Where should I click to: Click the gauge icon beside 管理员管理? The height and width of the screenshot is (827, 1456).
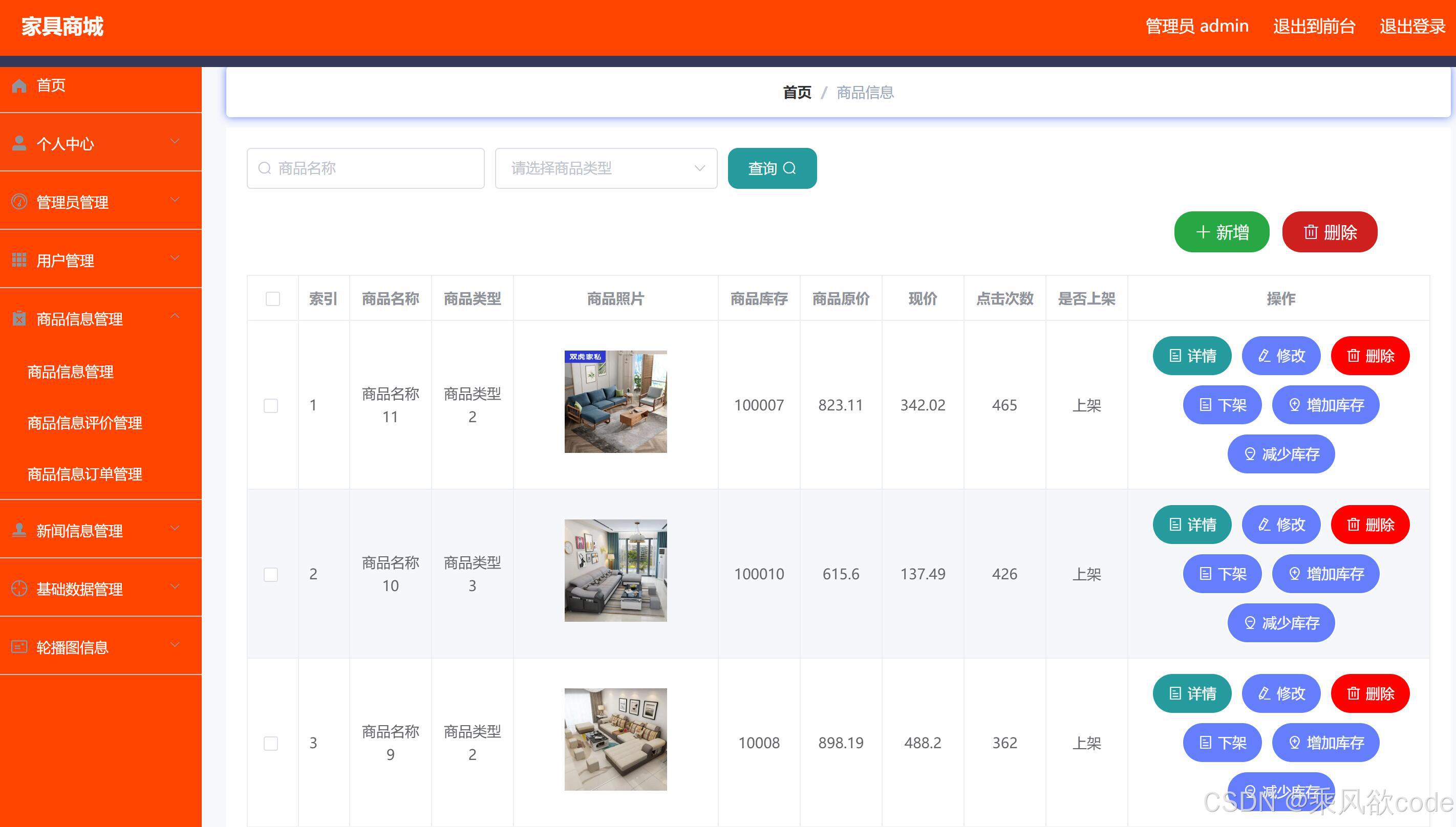(19, 201)
